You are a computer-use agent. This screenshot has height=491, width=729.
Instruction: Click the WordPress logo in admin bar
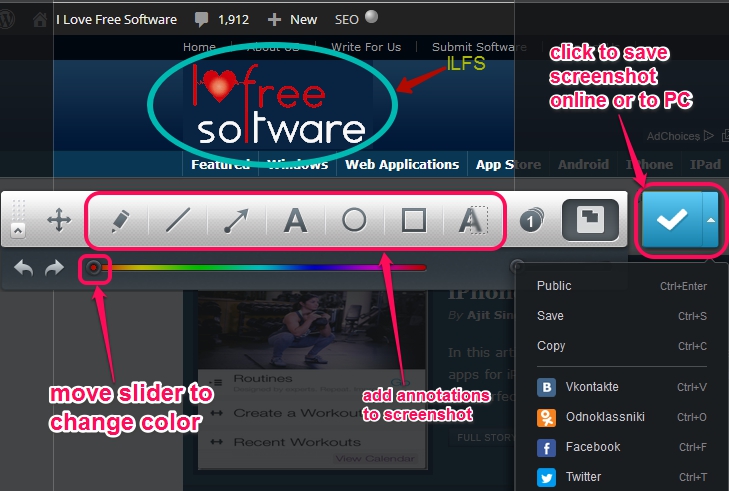click(7, 20)
